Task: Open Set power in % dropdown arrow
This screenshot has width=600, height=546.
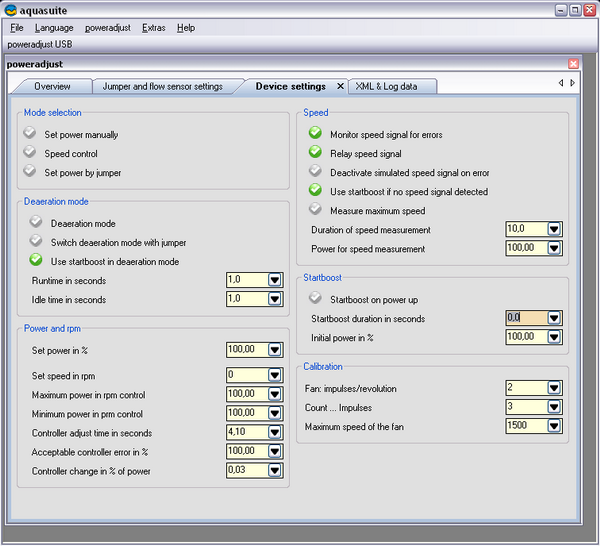Action: (x=274, y=350)
